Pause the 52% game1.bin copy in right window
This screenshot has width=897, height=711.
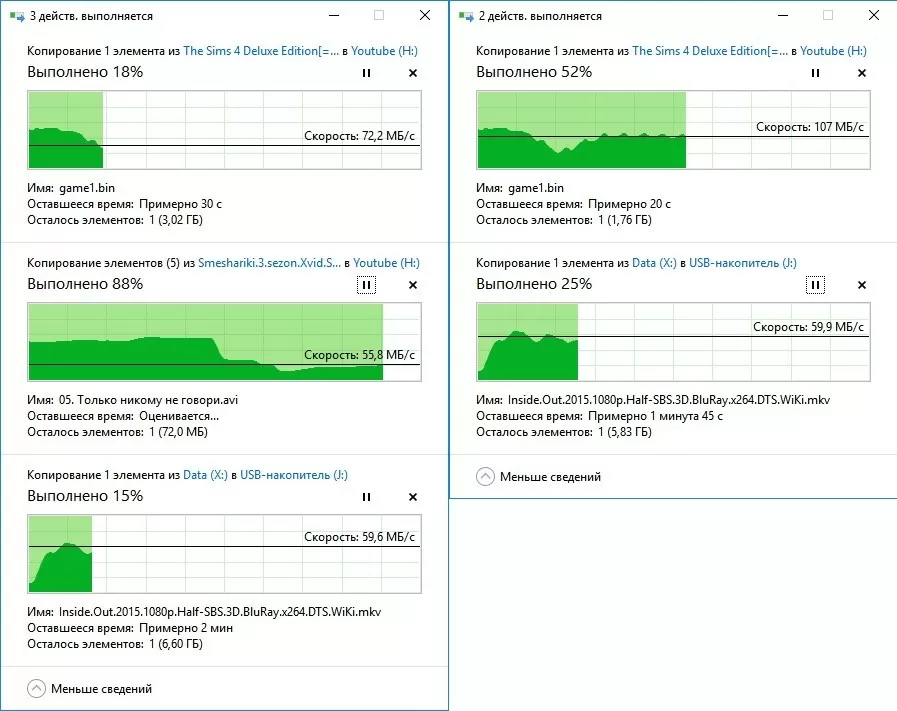pyautogui.click(x=815, y=73)
